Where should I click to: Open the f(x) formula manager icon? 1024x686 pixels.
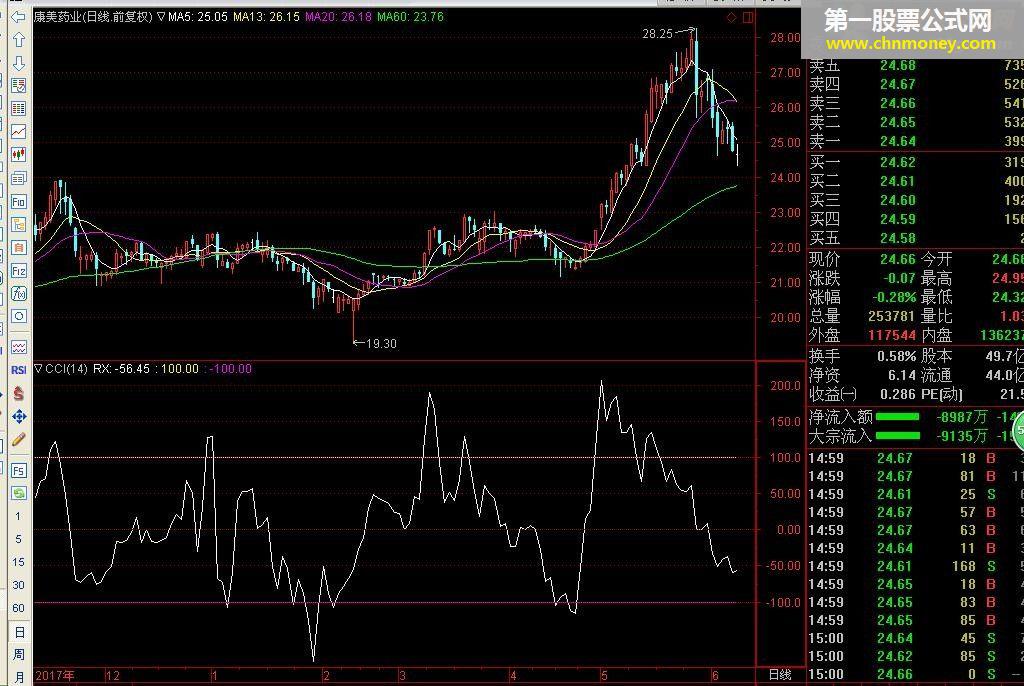coord(18,293)
